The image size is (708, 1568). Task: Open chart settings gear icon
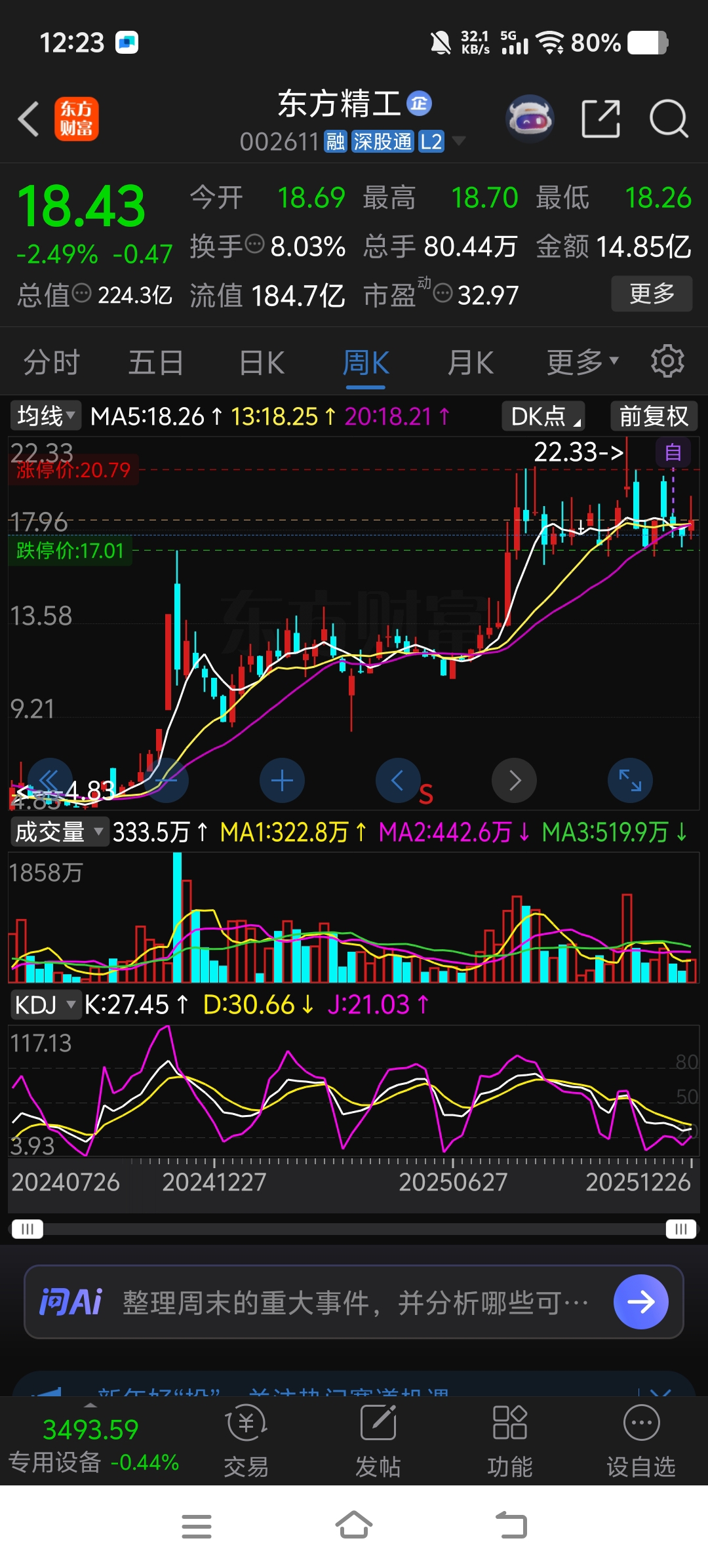click(667, 361)
